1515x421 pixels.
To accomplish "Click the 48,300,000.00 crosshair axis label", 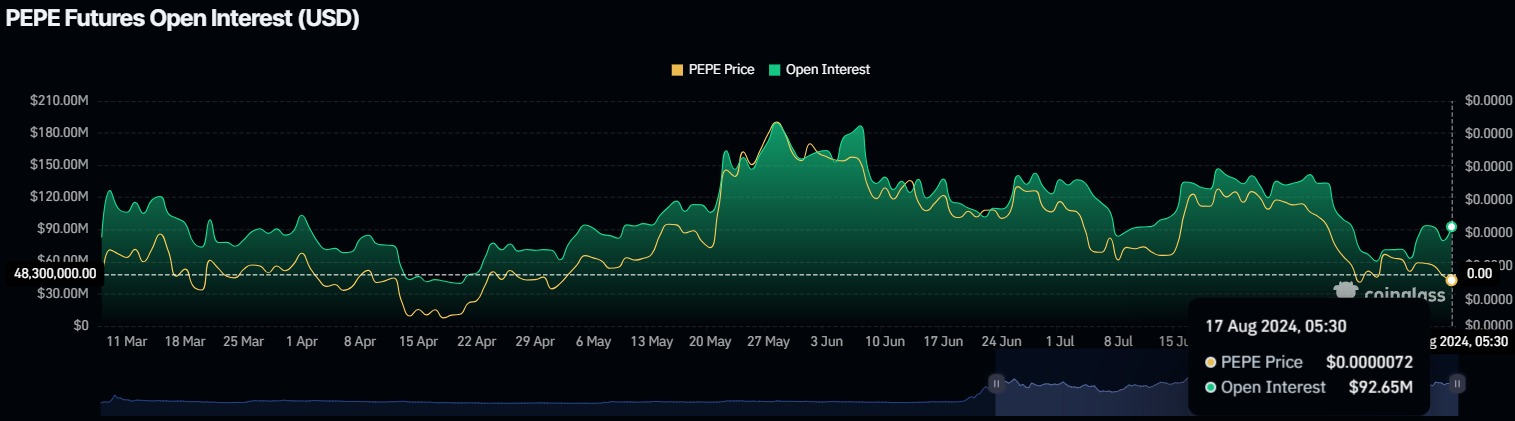I will pos(56,273).
